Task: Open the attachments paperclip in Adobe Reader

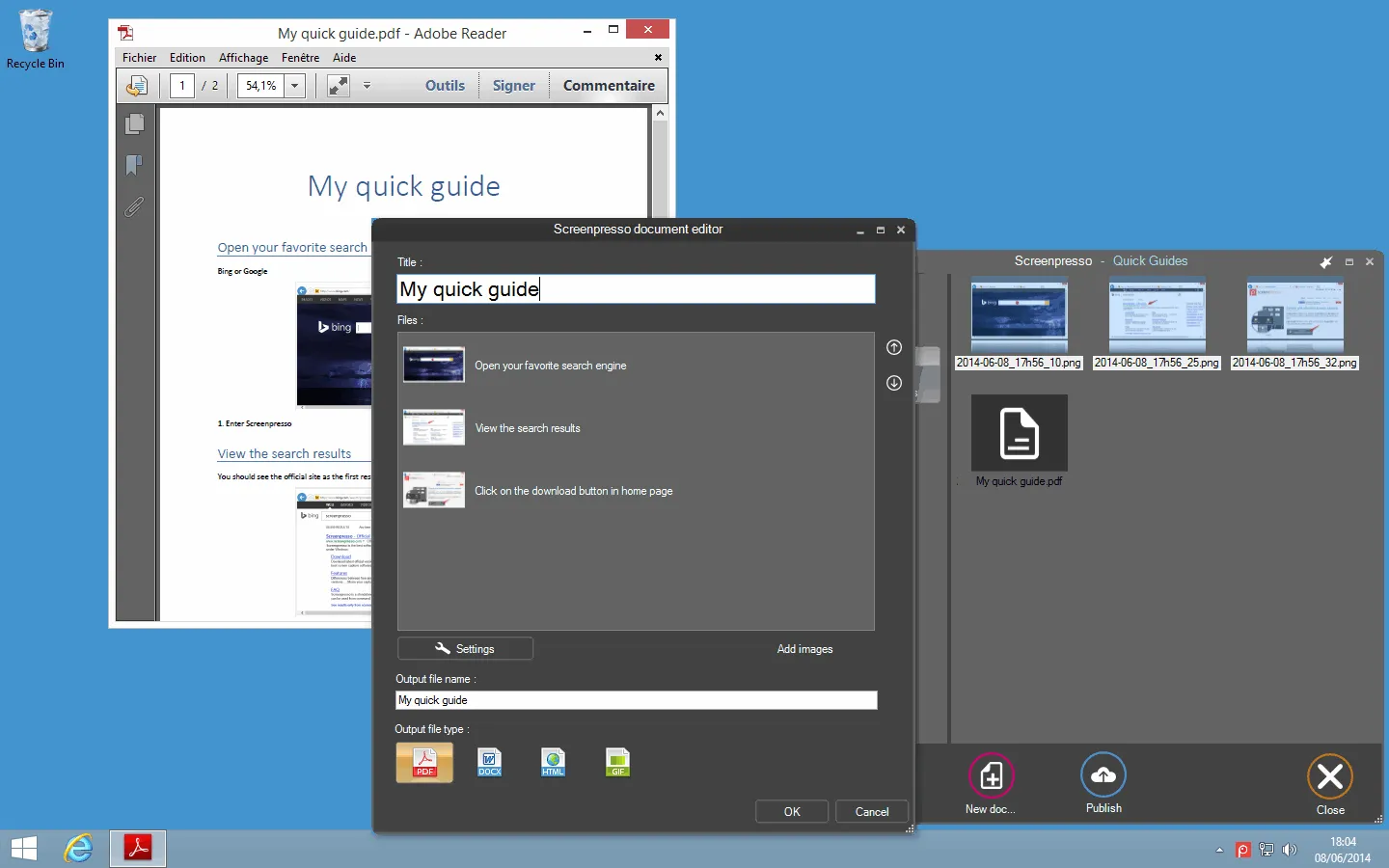Action: (134, 207)
